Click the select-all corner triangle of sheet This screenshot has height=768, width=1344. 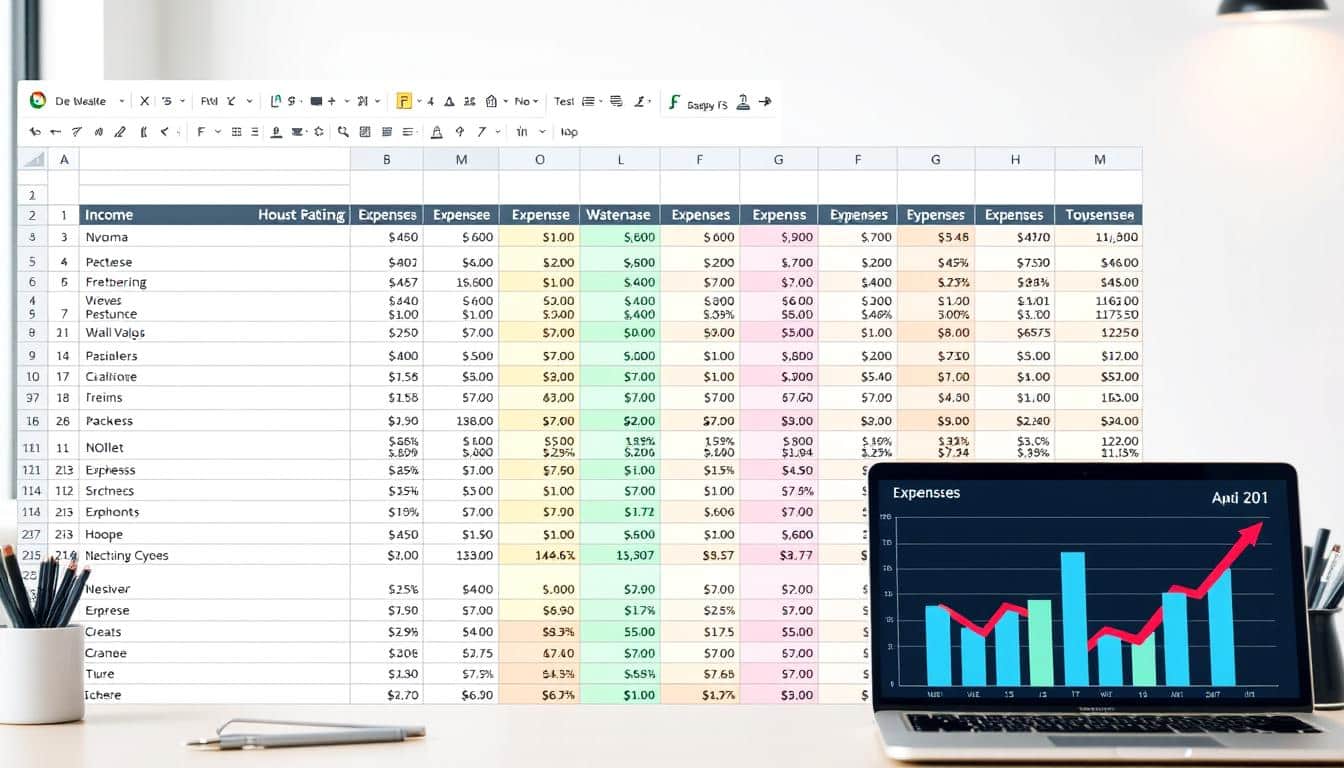[x=33, y=159]
